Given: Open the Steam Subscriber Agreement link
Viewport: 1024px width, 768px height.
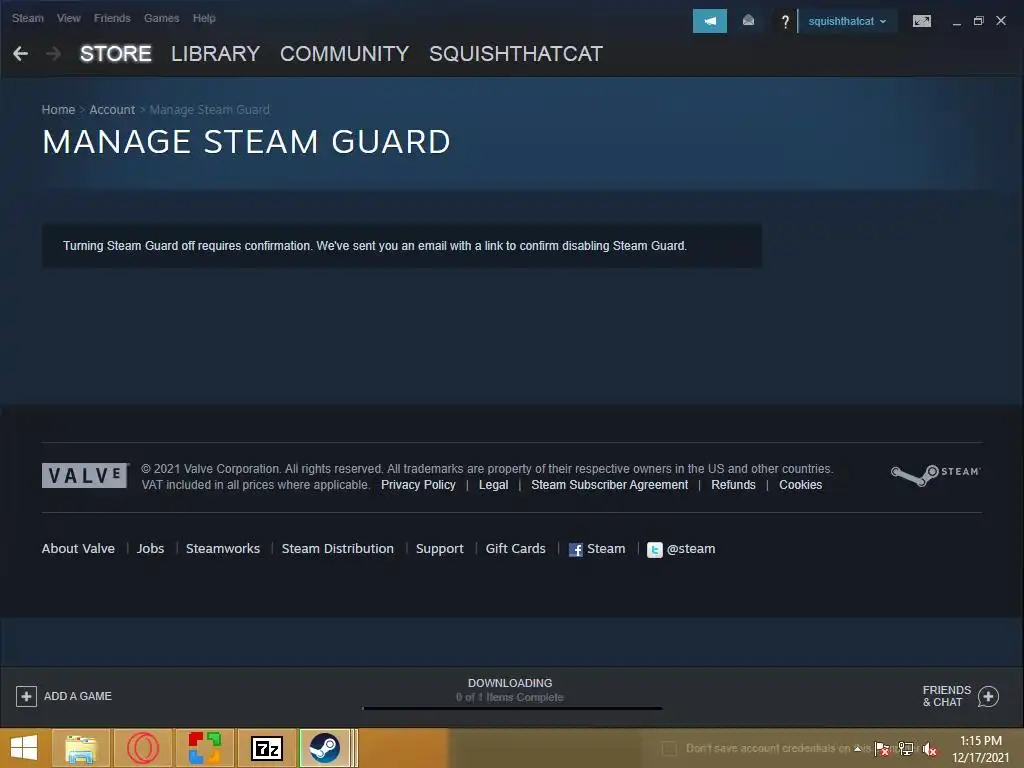Looking at the screenshot, I should (x=609, y=485).
